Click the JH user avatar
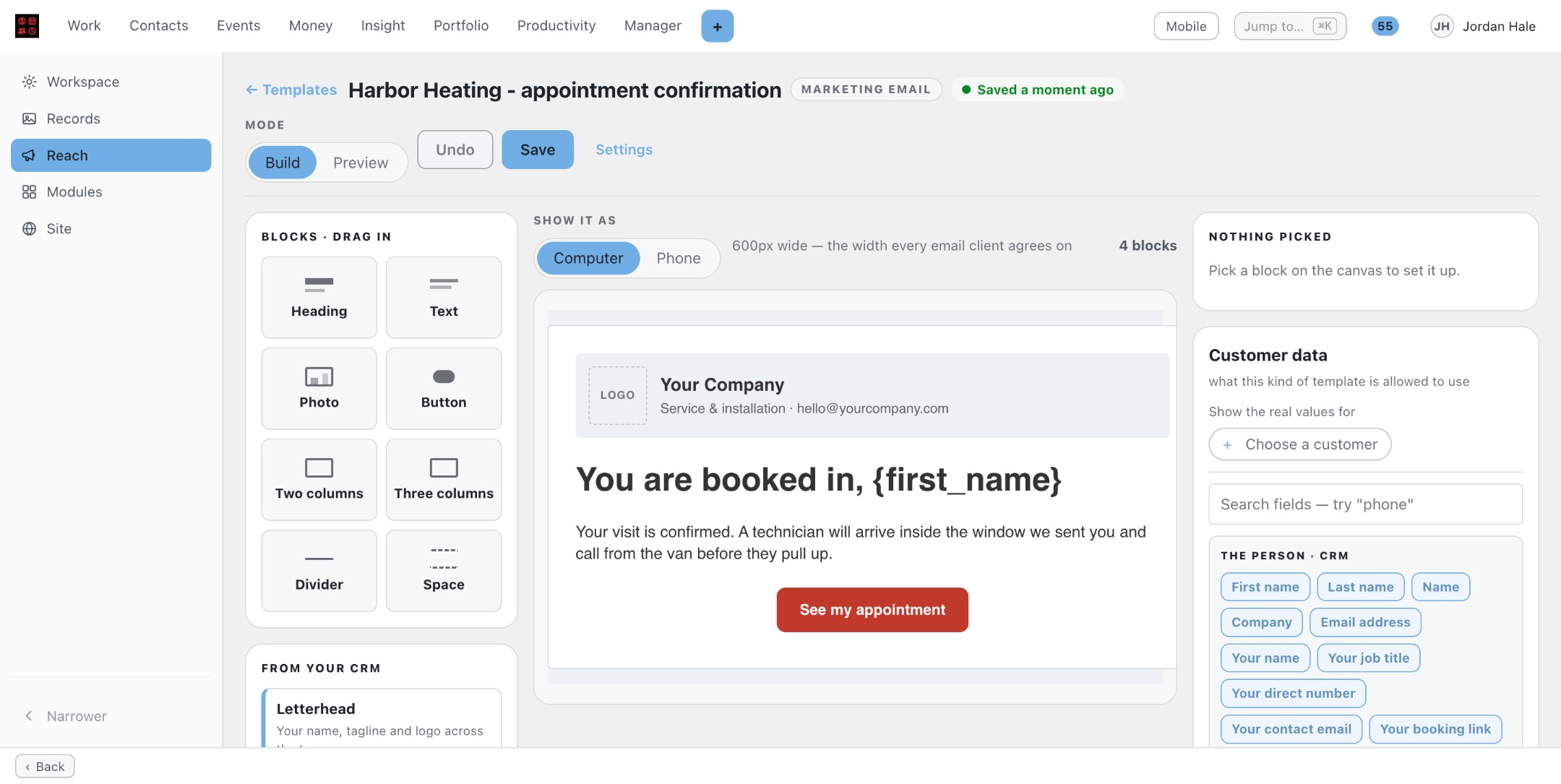 [x=1442, y=26]
